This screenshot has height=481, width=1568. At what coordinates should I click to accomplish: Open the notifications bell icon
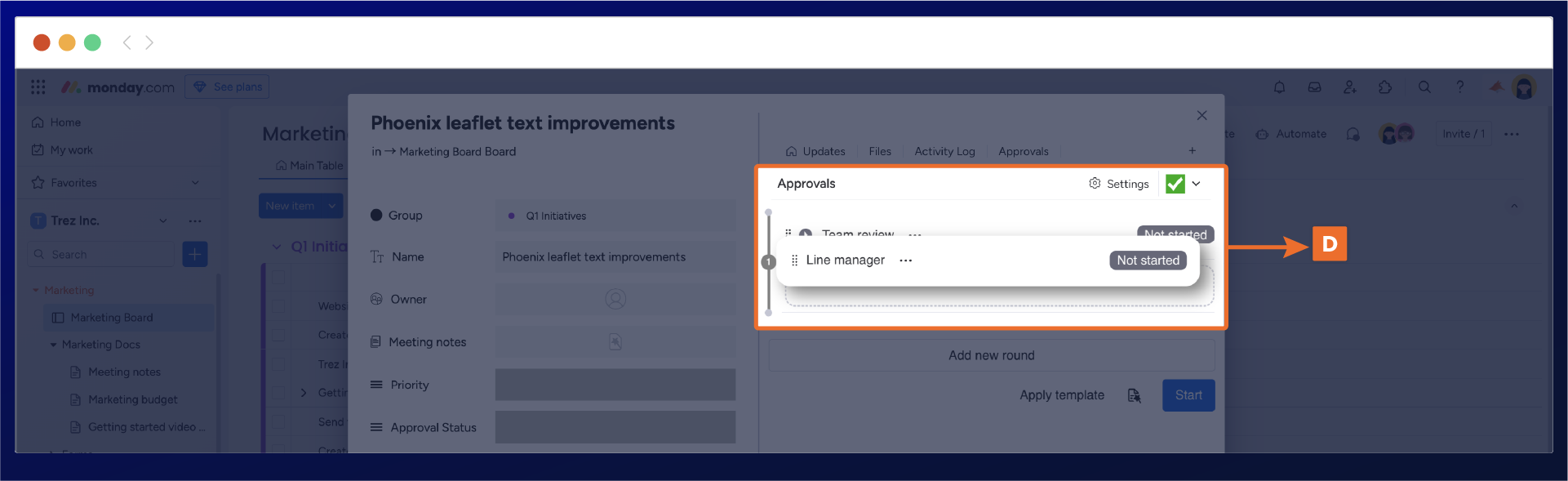click(1279, 87)
